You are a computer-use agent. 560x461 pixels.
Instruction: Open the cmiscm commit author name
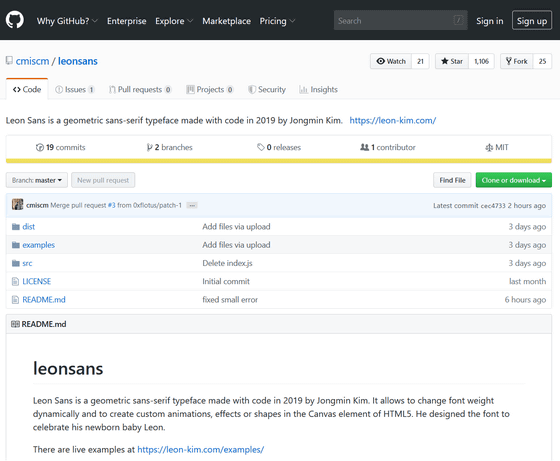coord(37,205)
